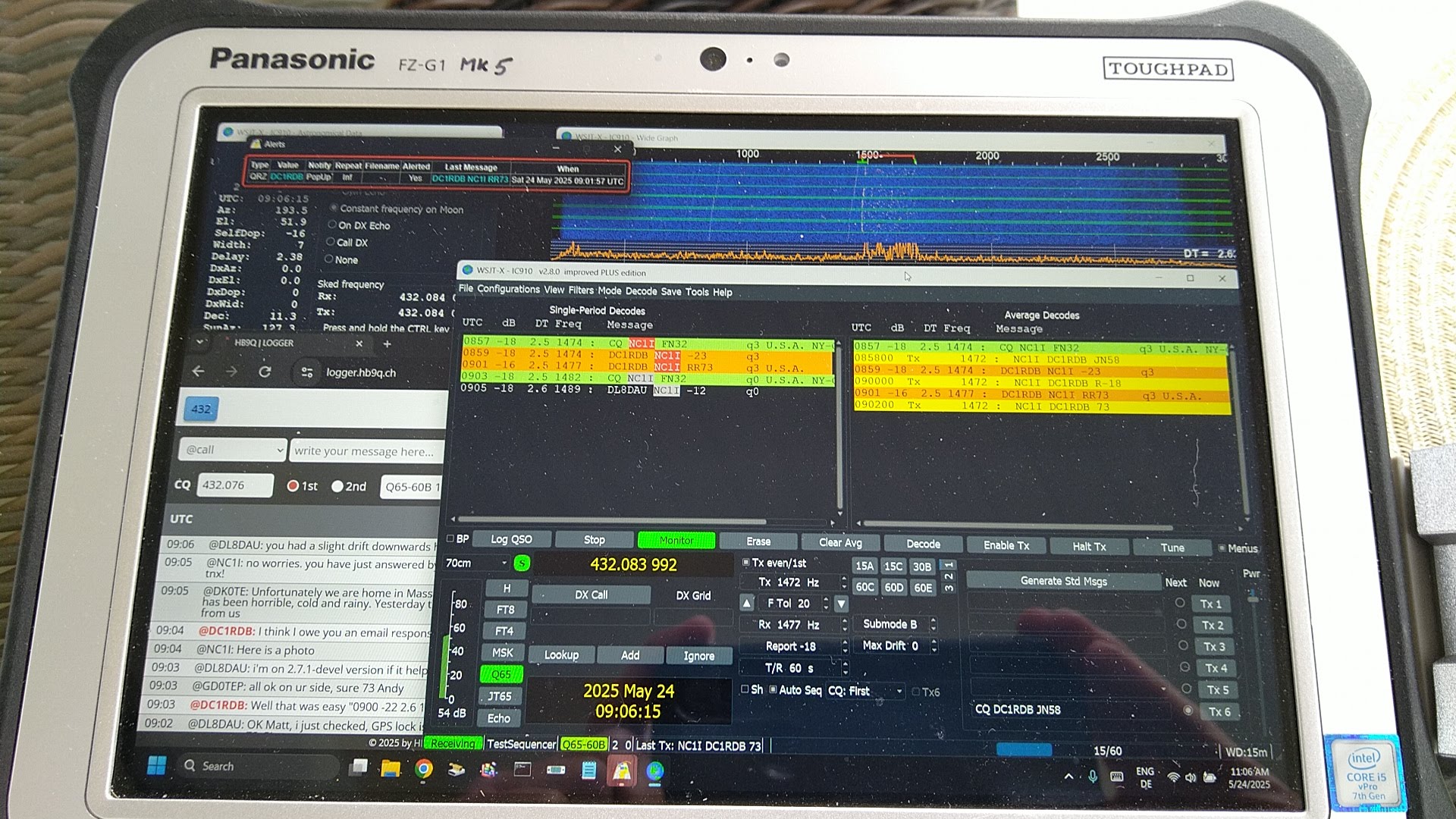
Task: Open File Explorer from taskbar
Action: pos(390,769)
